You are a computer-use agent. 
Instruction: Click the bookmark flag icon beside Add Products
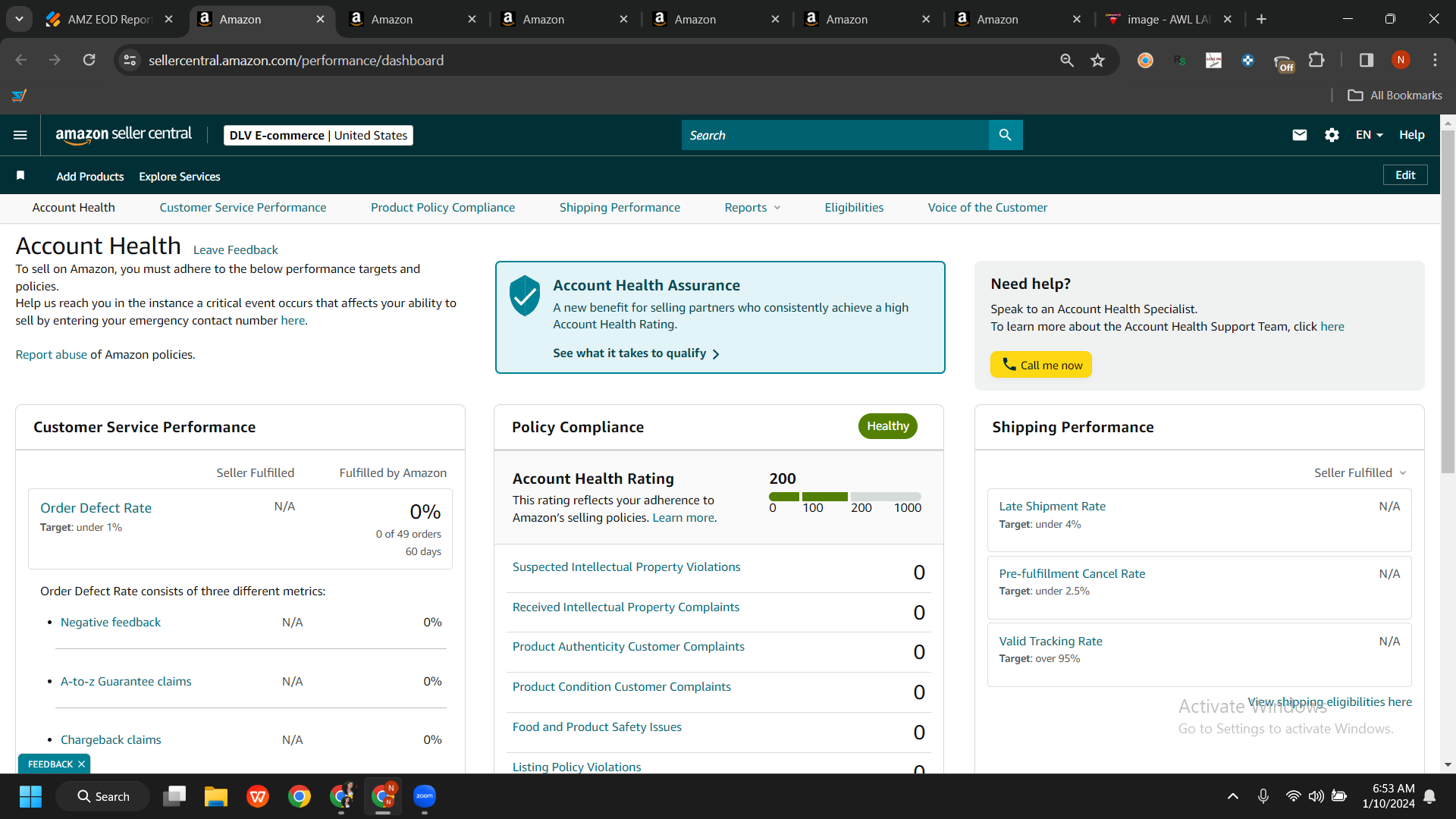[x=20, y=176]
